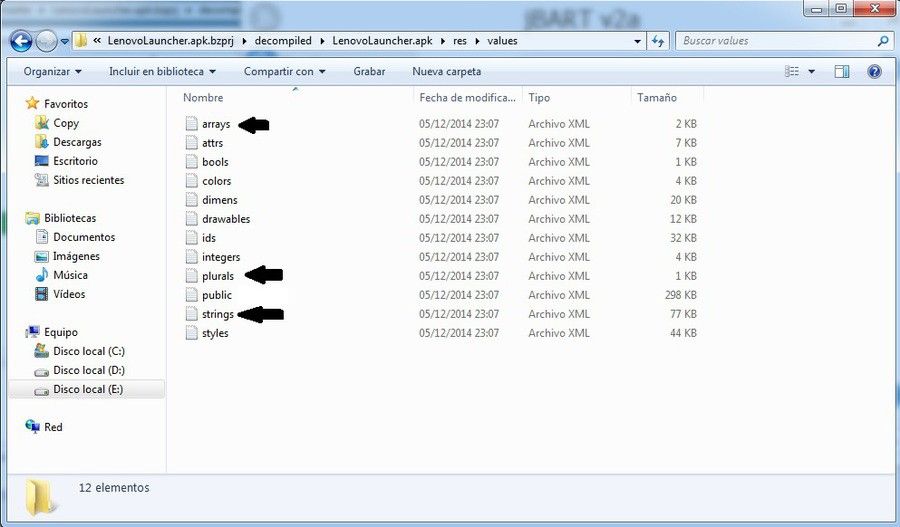Sort by the Tipo column header
The width and height of the screenshot is (900, 527).
coord(539,98)
